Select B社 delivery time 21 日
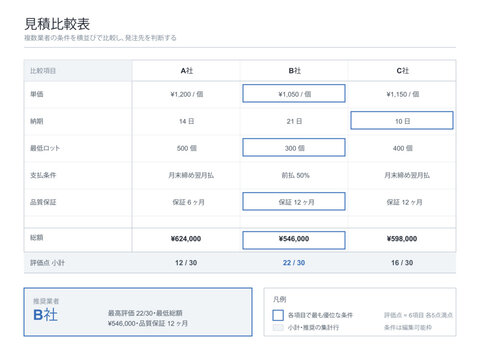 [x=294, y=121]
